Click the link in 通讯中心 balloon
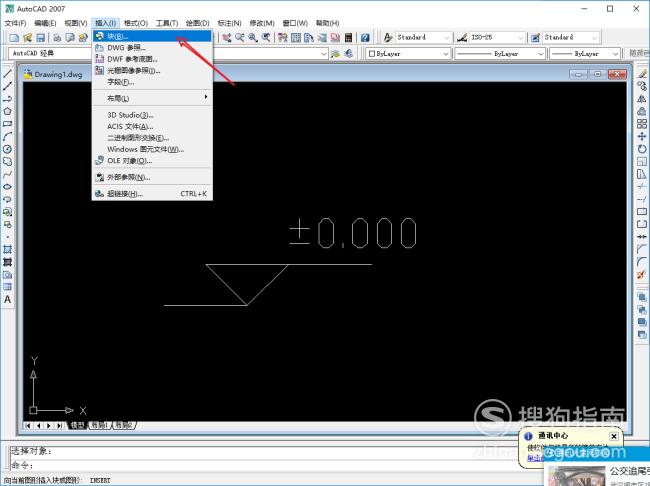The image size is (650, 486). [535, 458]
